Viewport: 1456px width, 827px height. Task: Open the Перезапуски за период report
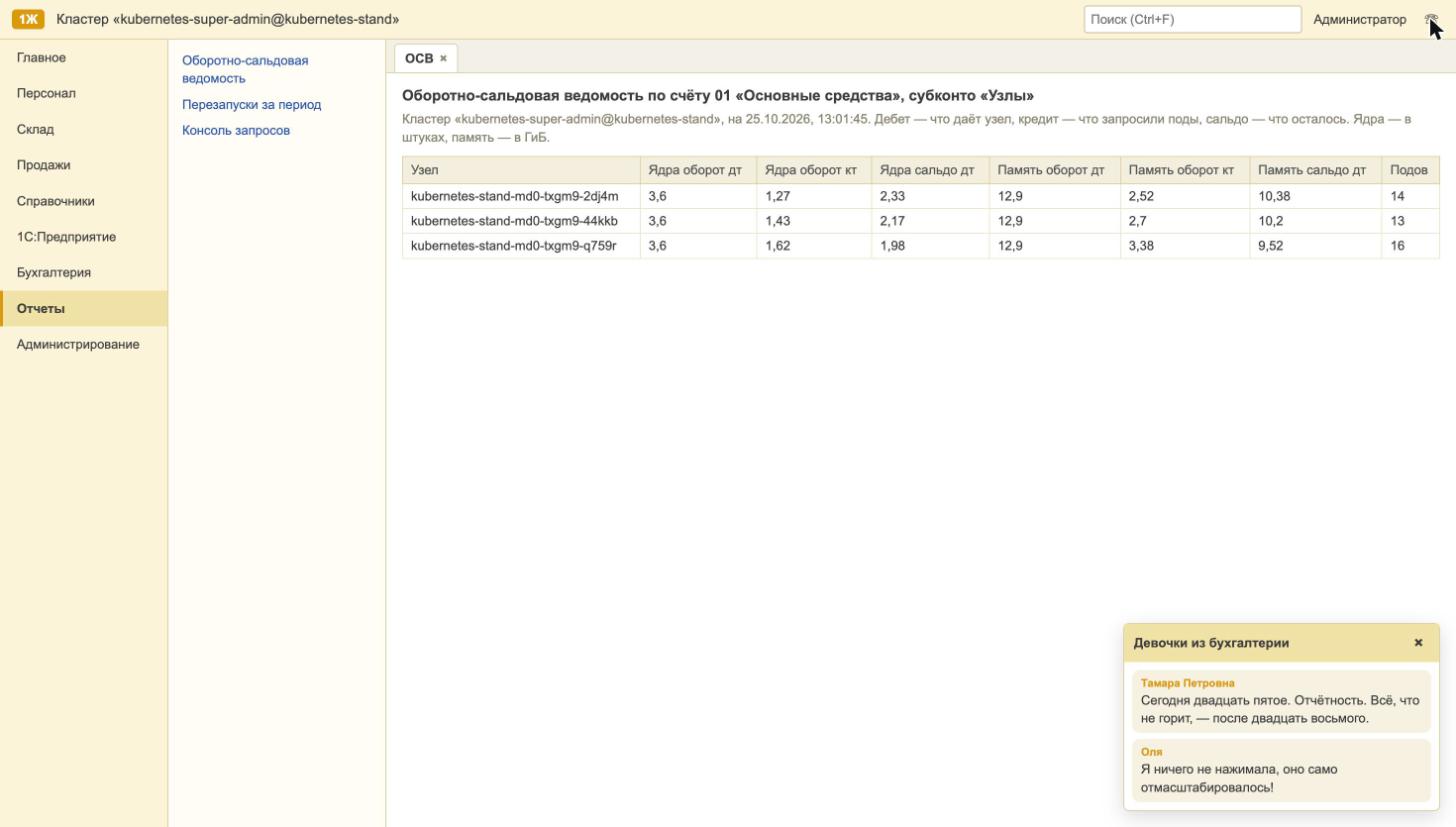click(x=251, y=104)
